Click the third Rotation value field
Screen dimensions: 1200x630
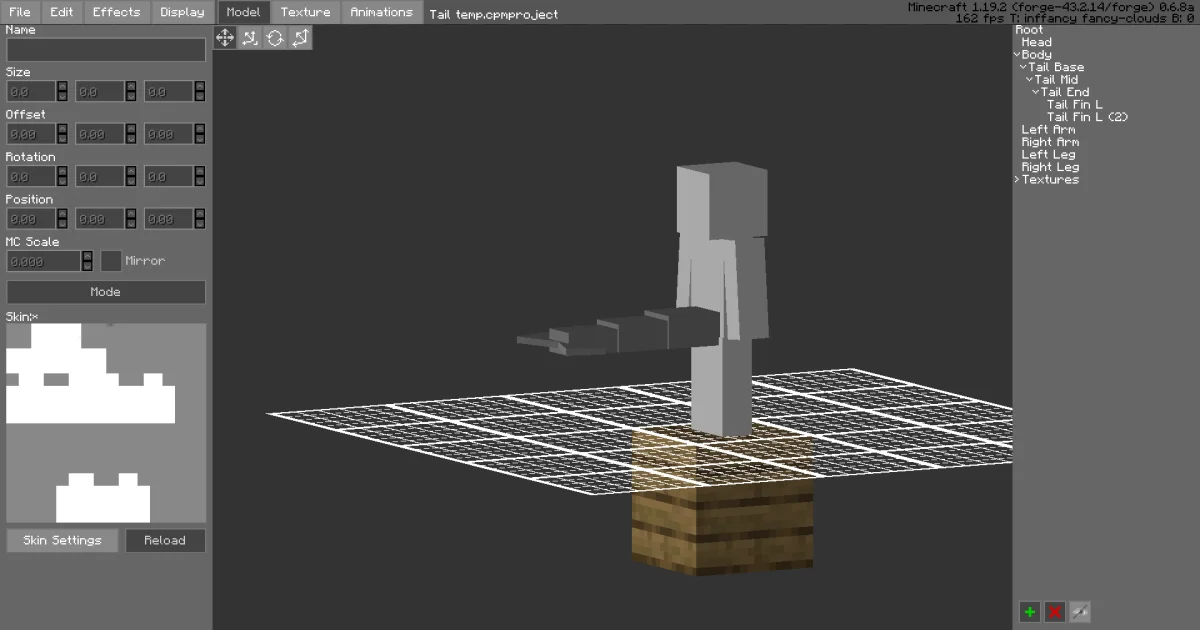click(x=169, y=177)
